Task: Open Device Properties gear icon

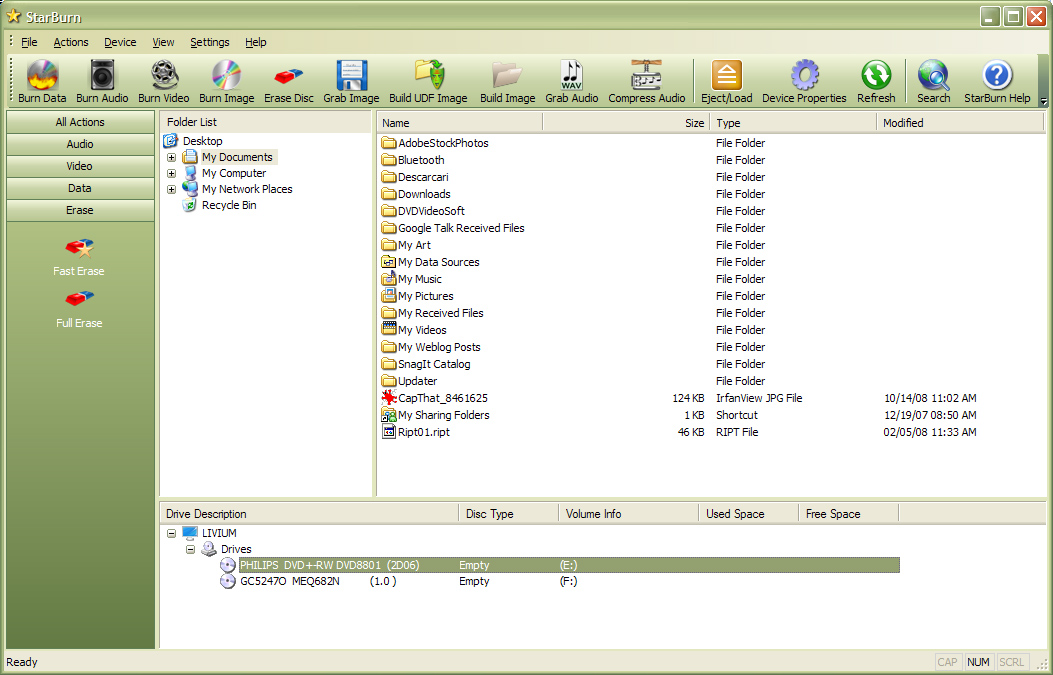Action: click(x=804, y=81)
